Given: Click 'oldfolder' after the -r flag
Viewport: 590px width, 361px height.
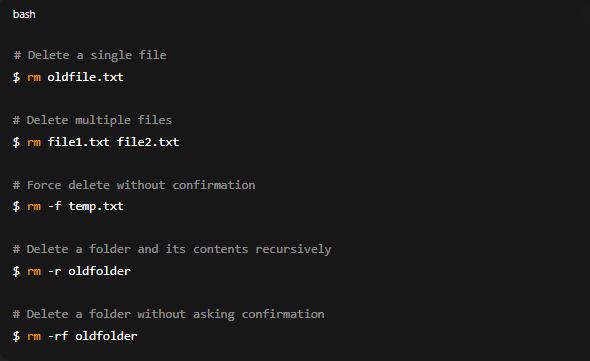Looking at the screenshot, I should (x=99, y=271).
